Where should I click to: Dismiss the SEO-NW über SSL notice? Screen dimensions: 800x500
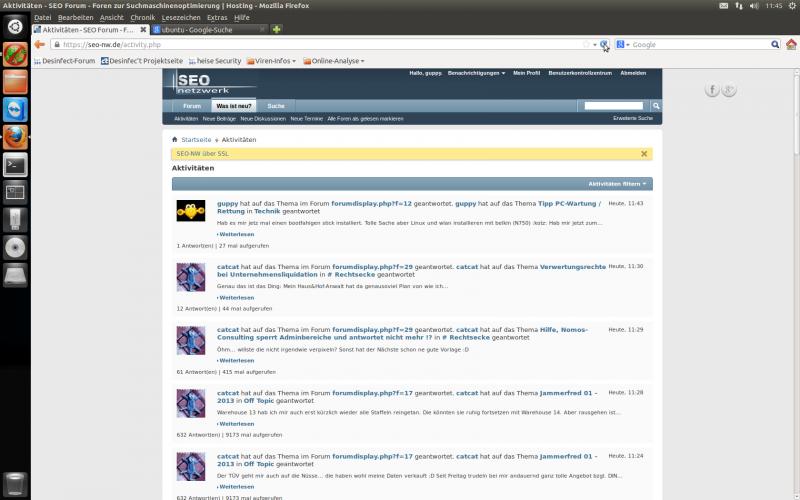[644, 154]
